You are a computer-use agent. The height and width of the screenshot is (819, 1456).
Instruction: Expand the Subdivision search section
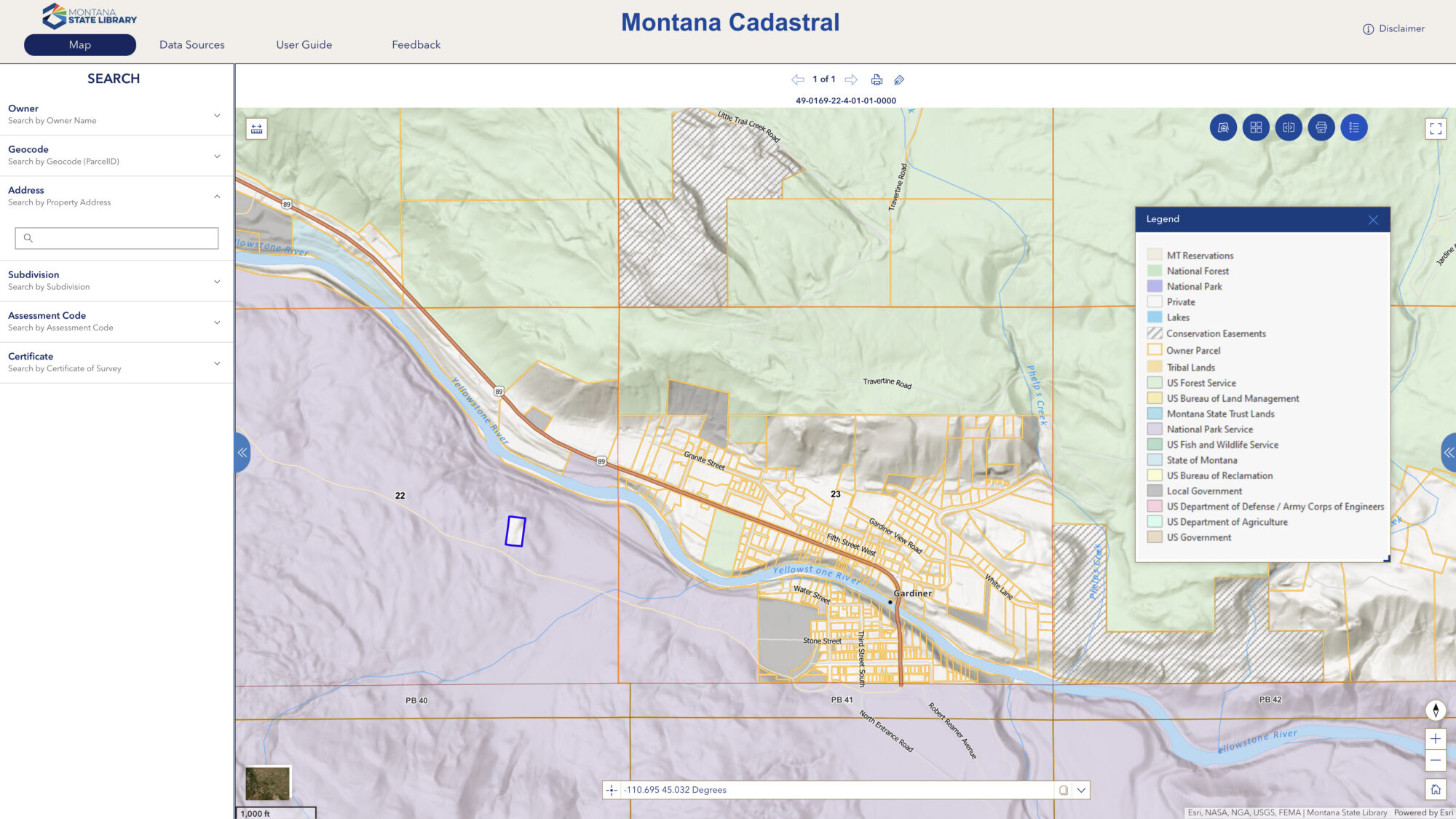pos(215,280)
